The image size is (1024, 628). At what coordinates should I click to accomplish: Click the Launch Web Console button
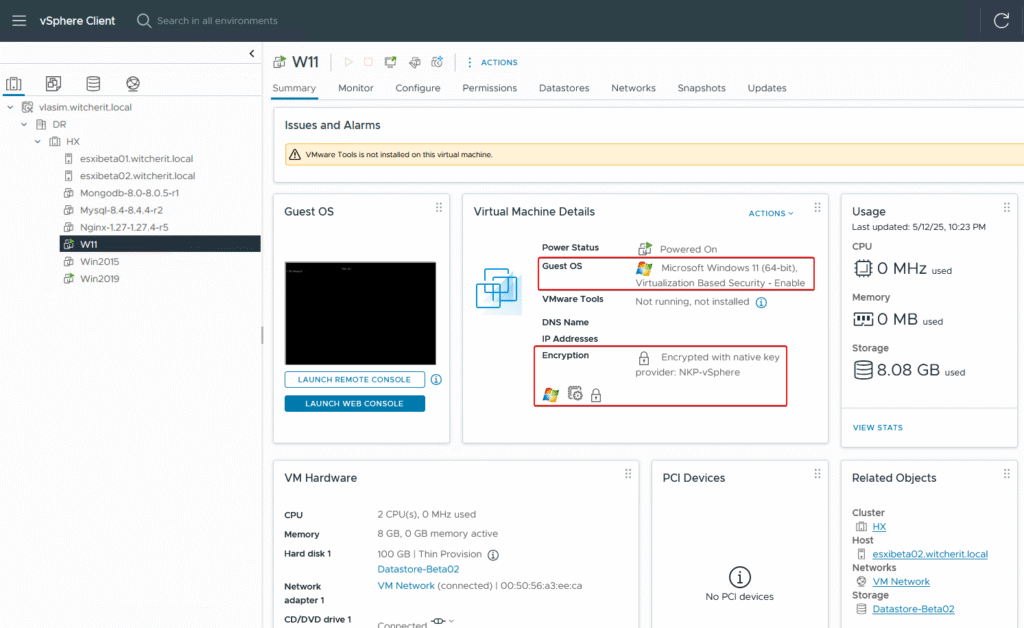[355, 403]
